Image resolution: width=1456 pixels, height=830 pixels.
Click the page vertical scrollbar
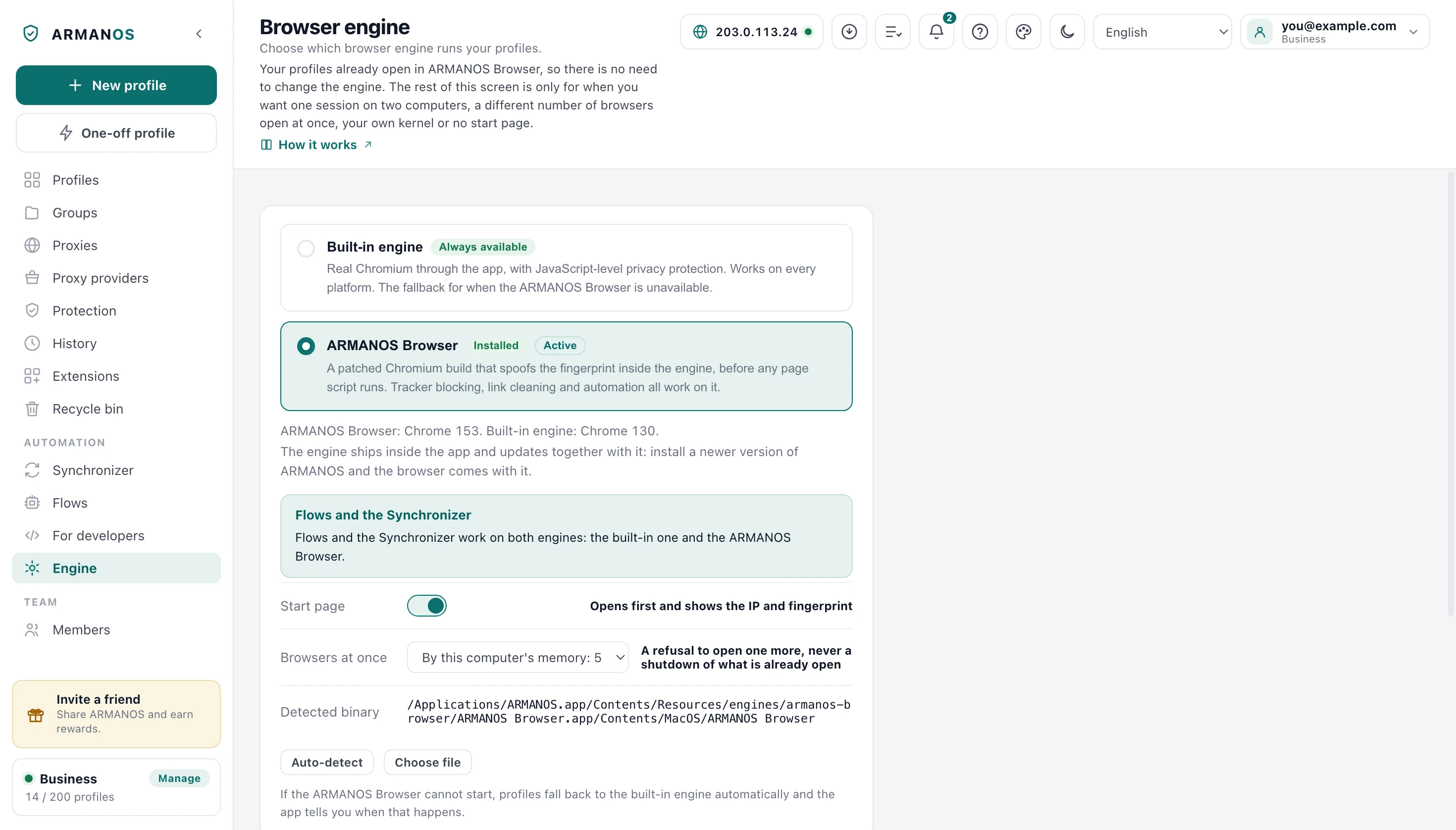tap(1451, 393)
